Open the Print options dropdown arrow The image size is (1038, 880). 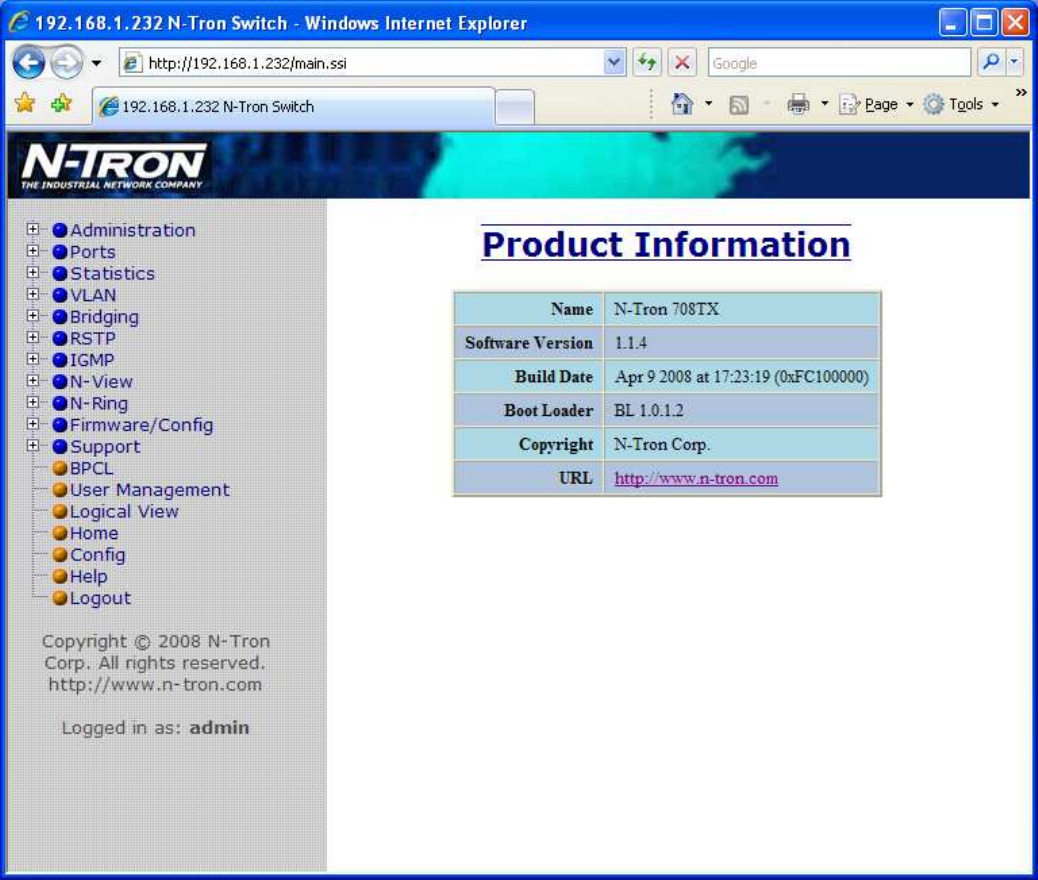(824, 104)
